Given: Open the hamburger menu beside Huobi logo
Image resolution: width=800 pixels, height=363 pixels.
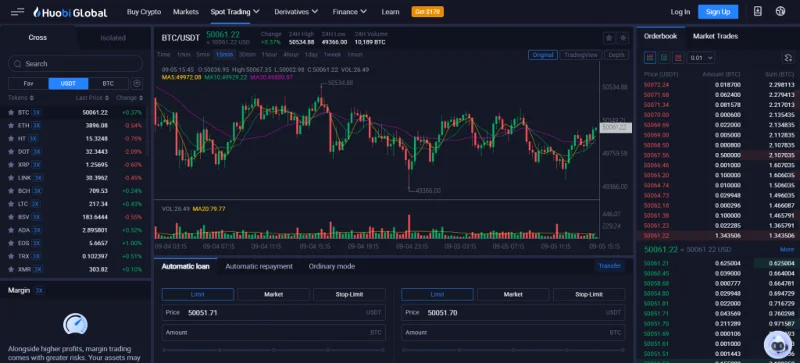Looking at the screenshot, I should point(17,12).
